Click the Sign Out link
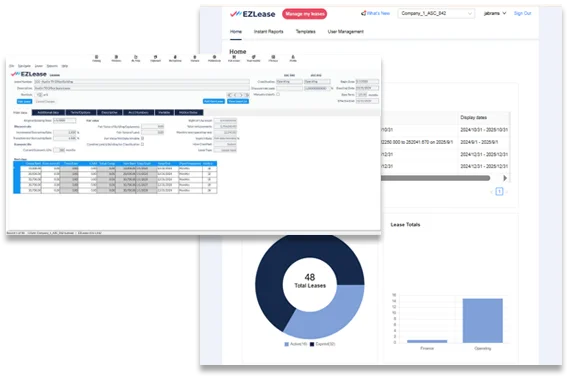The width and height of the screenshot is (571, 381). [x=522, y=13]
